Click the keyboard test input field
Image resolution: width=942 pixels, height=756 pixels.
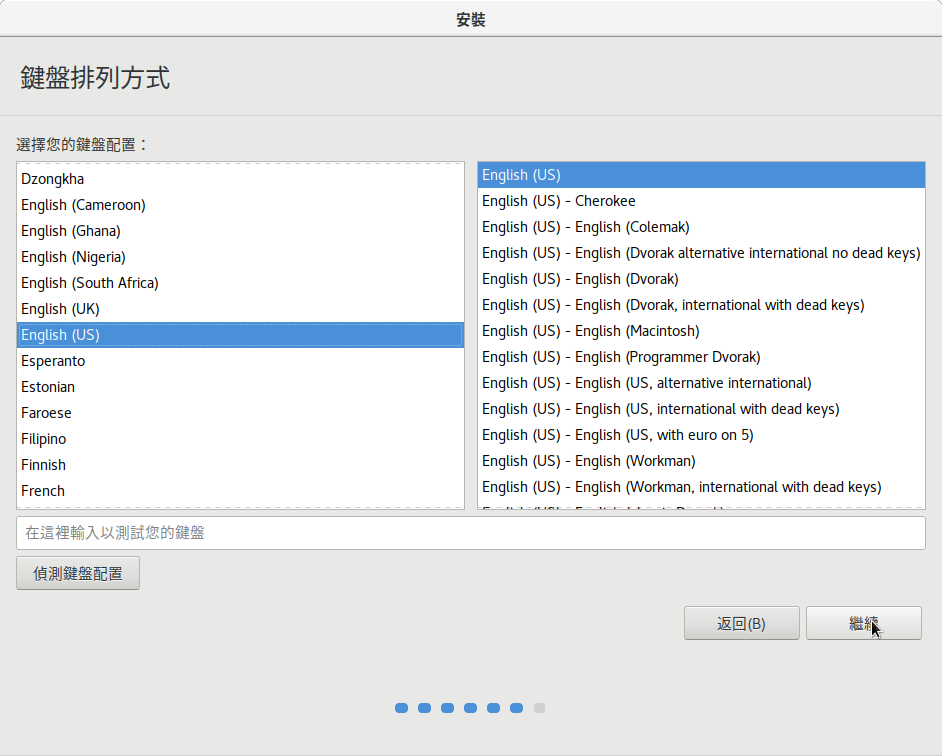point(470,533)
